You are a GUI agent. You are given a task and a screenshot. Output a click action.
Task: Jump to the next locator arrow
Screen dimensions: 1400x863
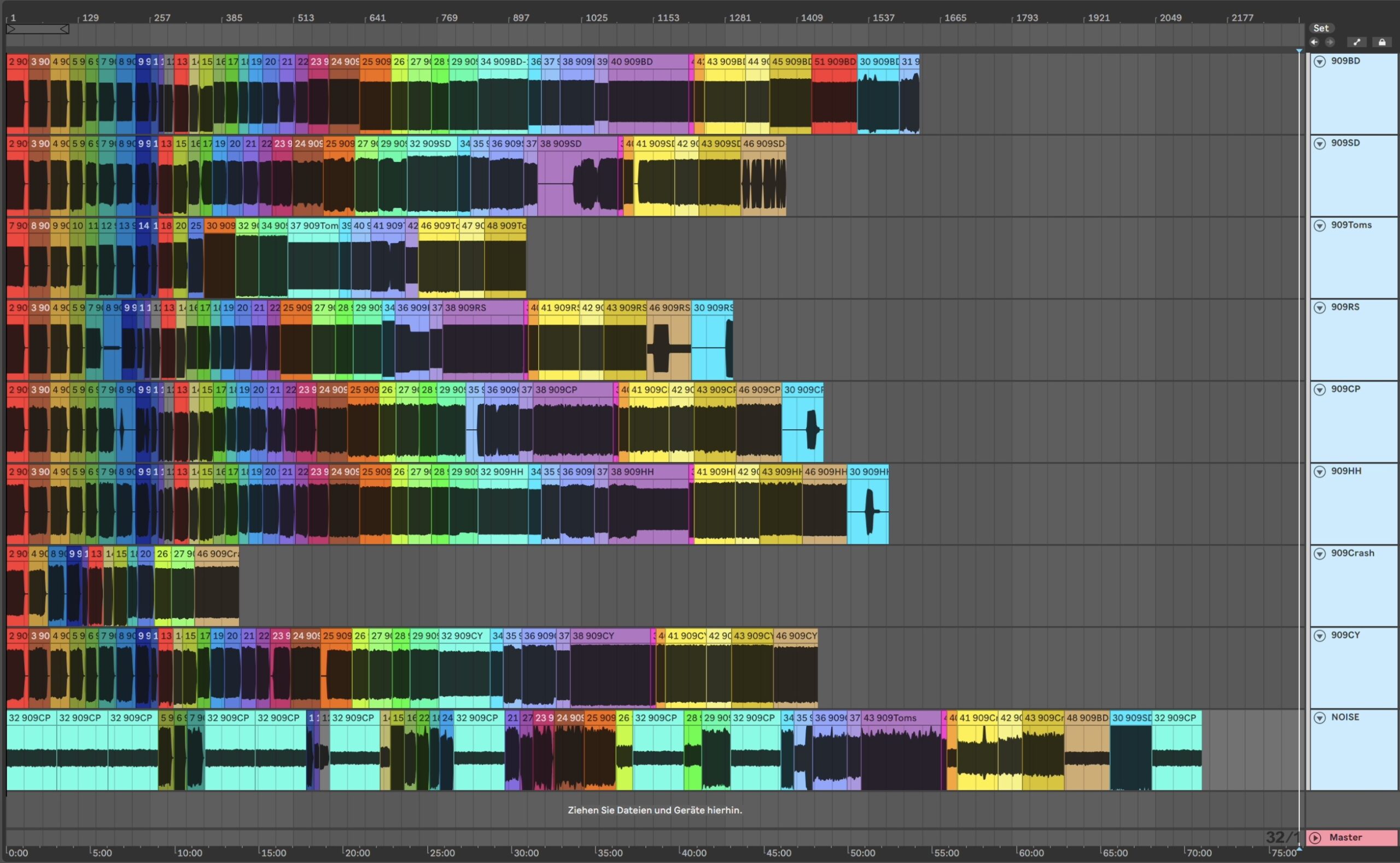tap(1330, 42)
